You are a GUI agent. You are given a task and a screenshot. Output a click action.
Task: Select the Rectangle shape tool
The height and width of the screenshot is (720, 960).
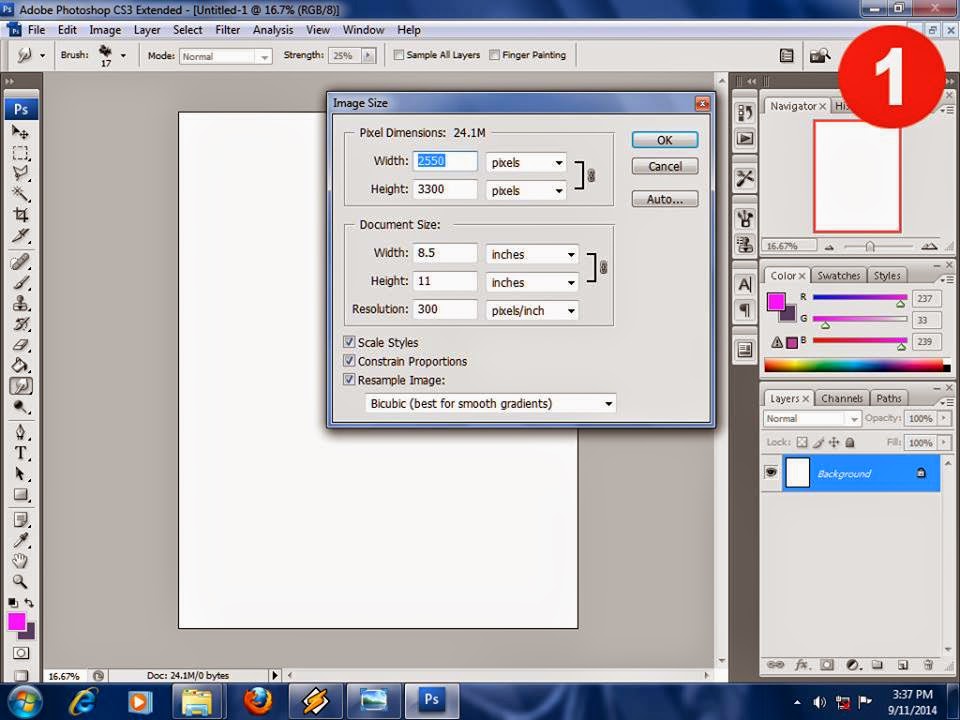[x=20, y=495]
